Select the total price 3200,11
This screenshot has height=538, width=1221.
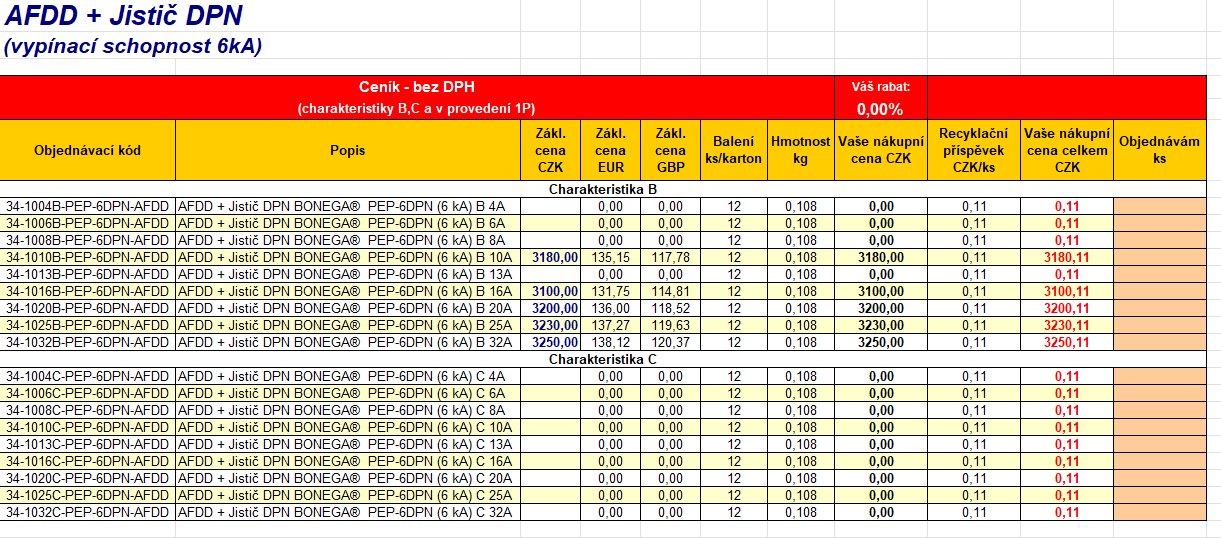pos(1067,308)
